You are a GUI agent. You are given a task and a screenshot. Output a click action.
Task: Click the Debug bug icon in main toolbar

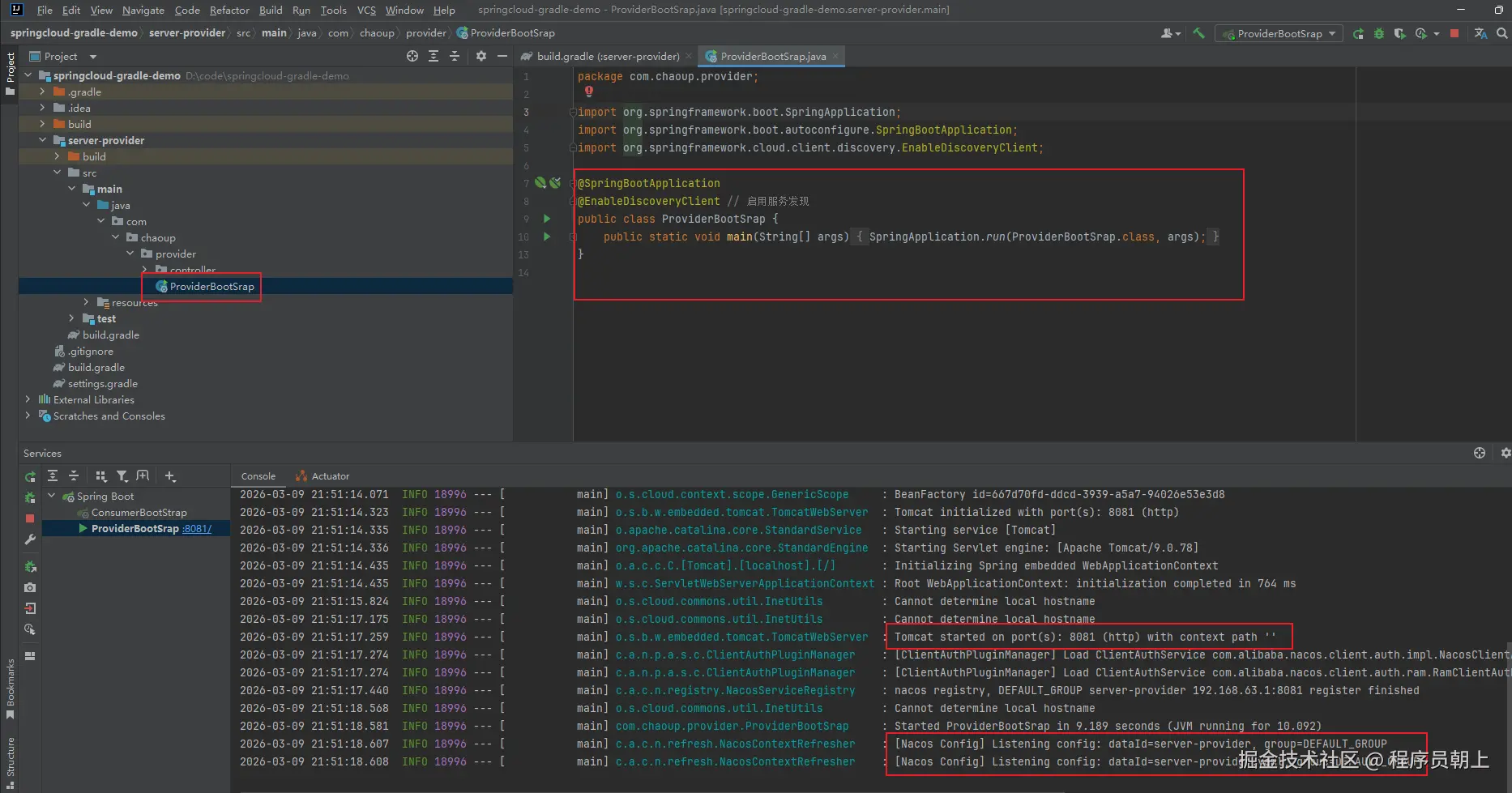(x=1379, y=33)
